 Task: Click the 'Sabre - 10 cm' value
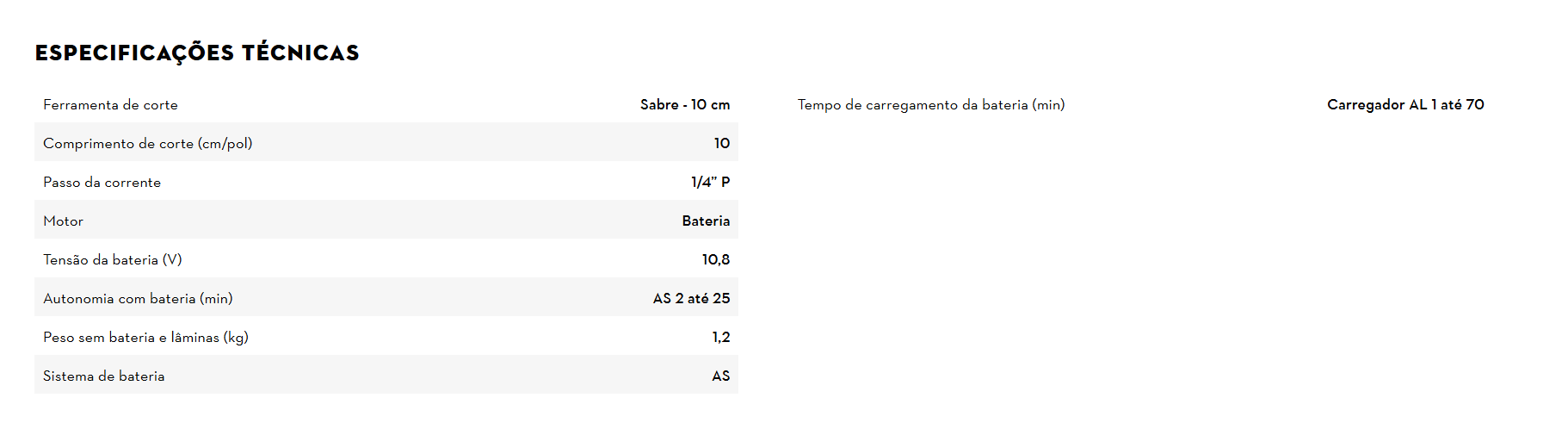tap(684, 105)
